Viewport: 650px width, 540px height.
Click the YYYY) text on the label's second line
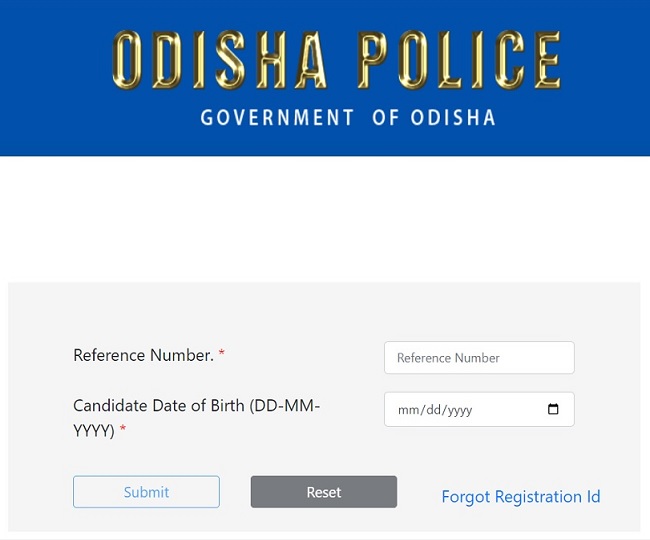(94, 431)
